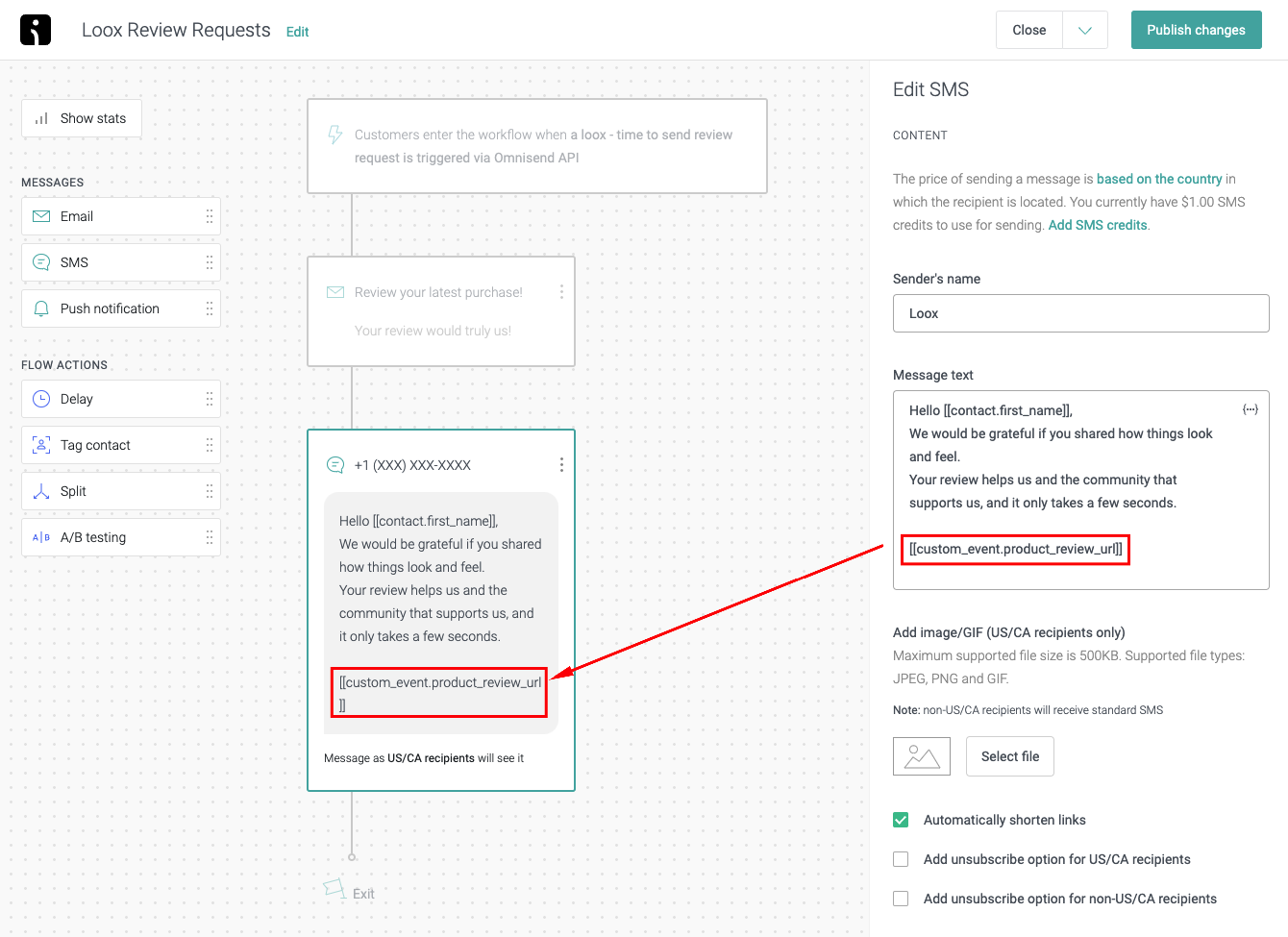Click envelope icon on Review your latest purchase node
Viewport: 1288px width, 937px height.
[x=335, y=292]
